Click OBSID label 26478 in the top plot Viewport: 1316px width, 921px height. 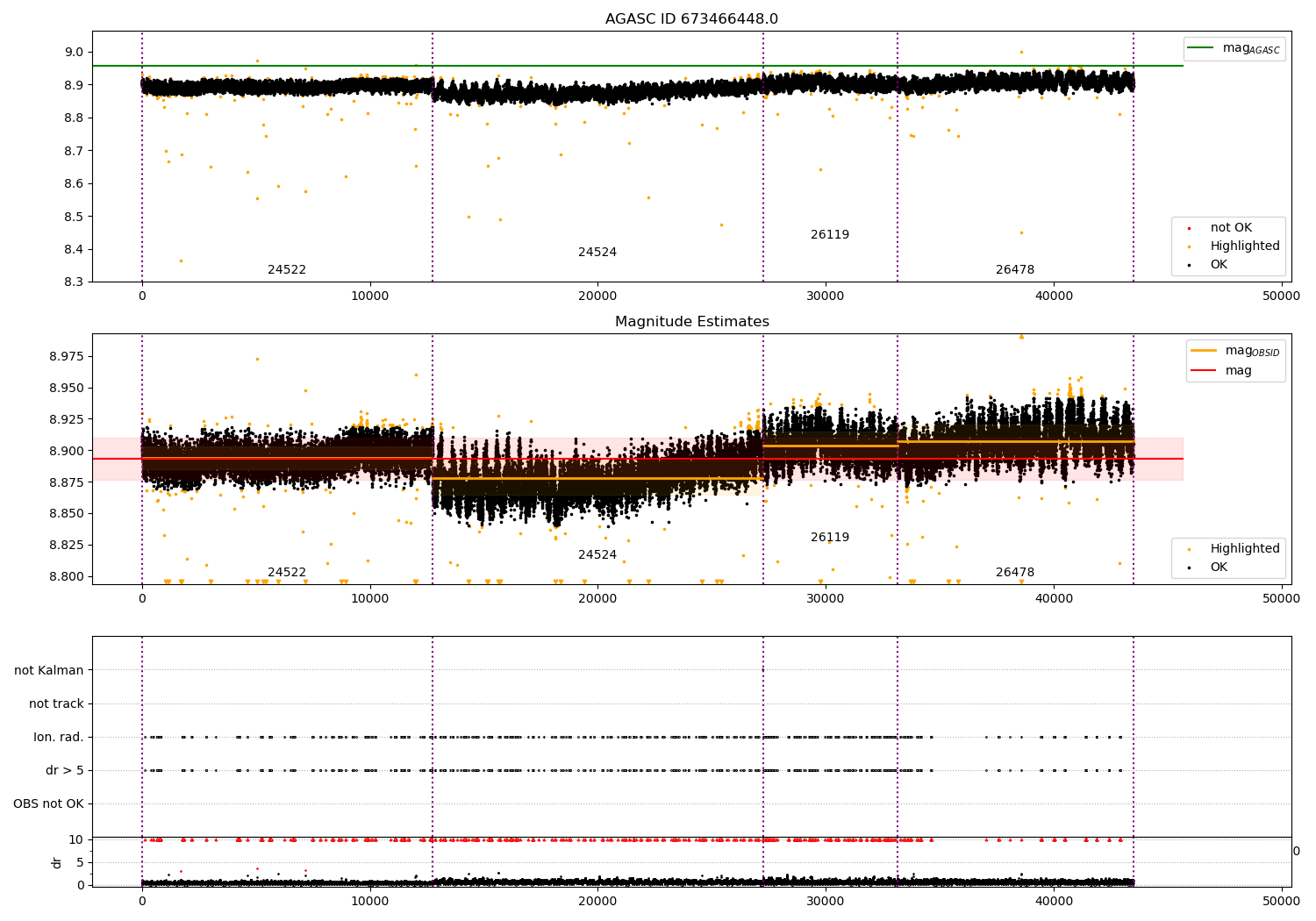point(1015,269)
